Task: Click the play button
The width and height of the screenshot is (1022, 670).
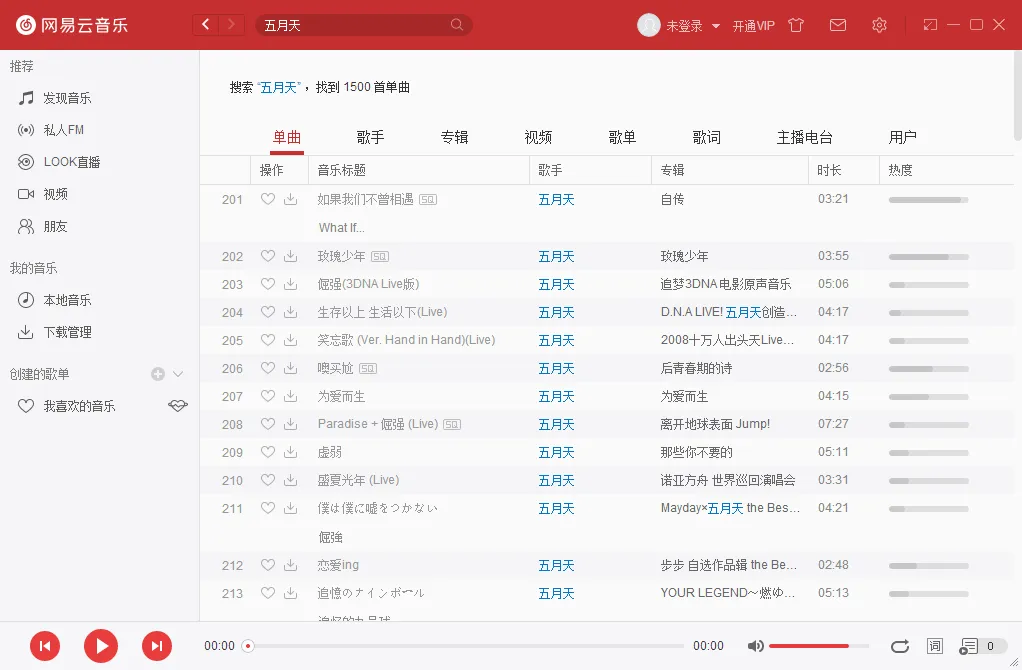Action: click(101, 646)
